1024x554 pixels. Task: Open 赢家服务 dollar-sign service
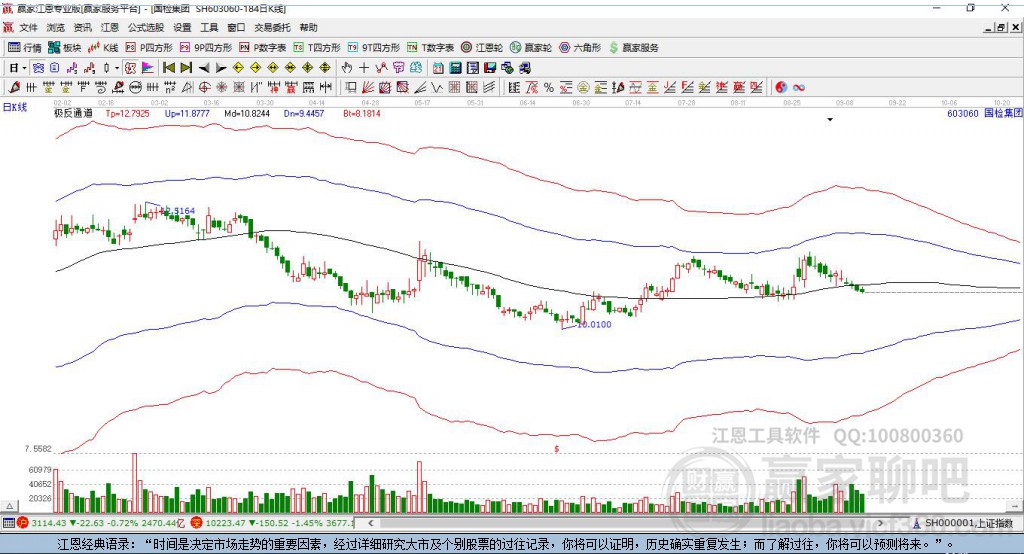click(634, 48)
